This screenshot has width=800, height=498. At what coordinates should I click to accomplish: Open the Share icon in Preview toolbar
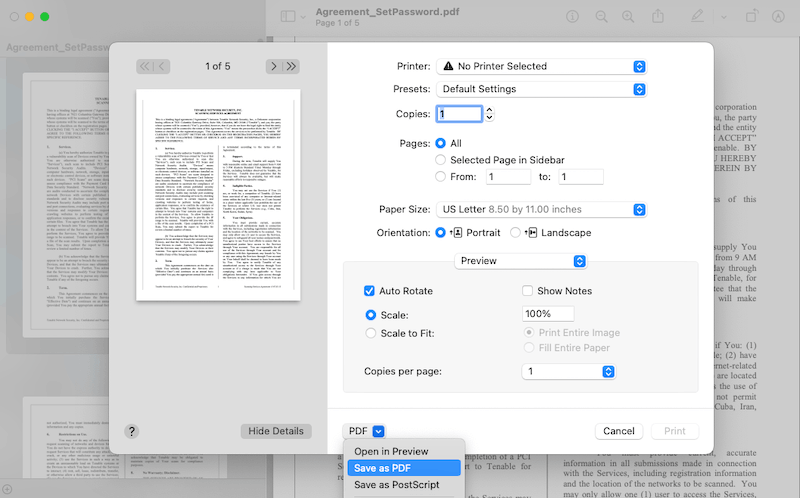(658, 16)
